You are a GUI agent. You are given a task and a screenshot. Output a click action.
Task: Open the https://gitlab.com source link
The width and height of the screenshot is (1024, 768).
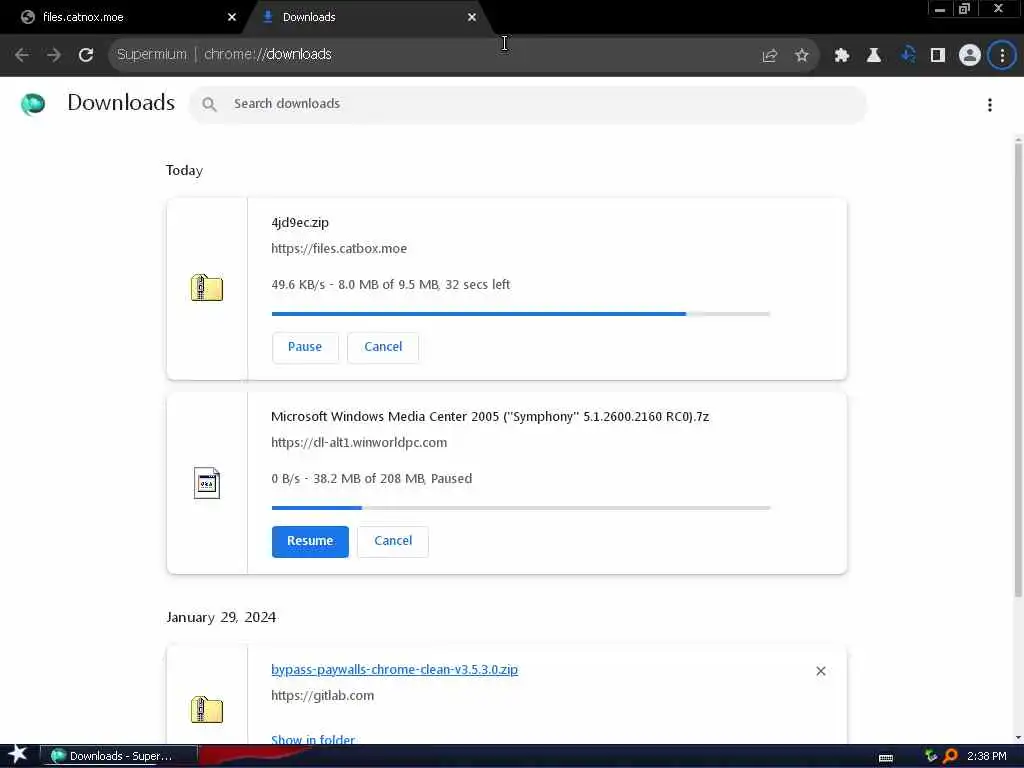coord(323,696)
